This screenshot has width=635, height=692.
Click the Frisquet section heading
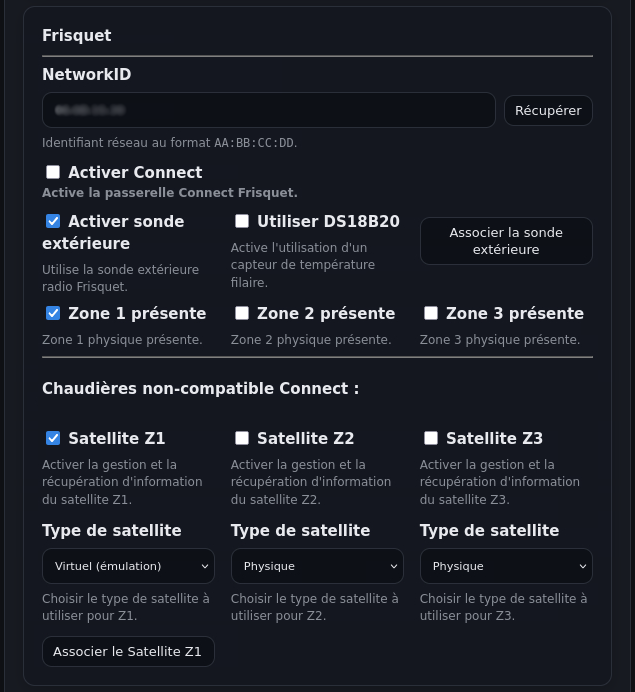pyautogui.click(x=77, y=36)
